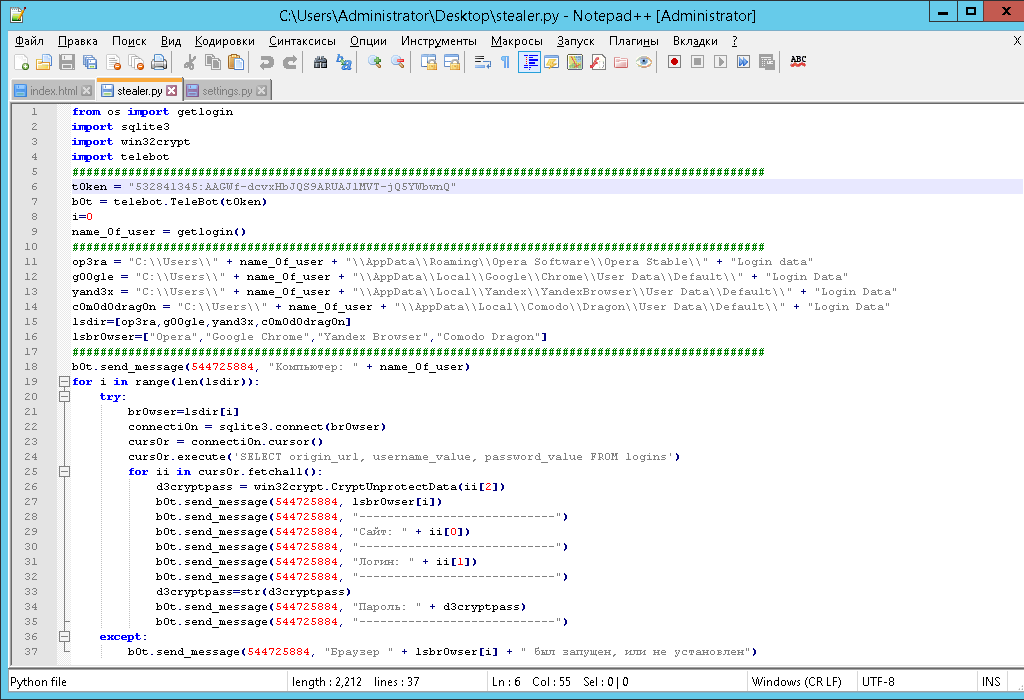The image size is (1024, 700).
Task: Toggle the indent guide button
Action: pyautogui.click(x=529, y=62)
